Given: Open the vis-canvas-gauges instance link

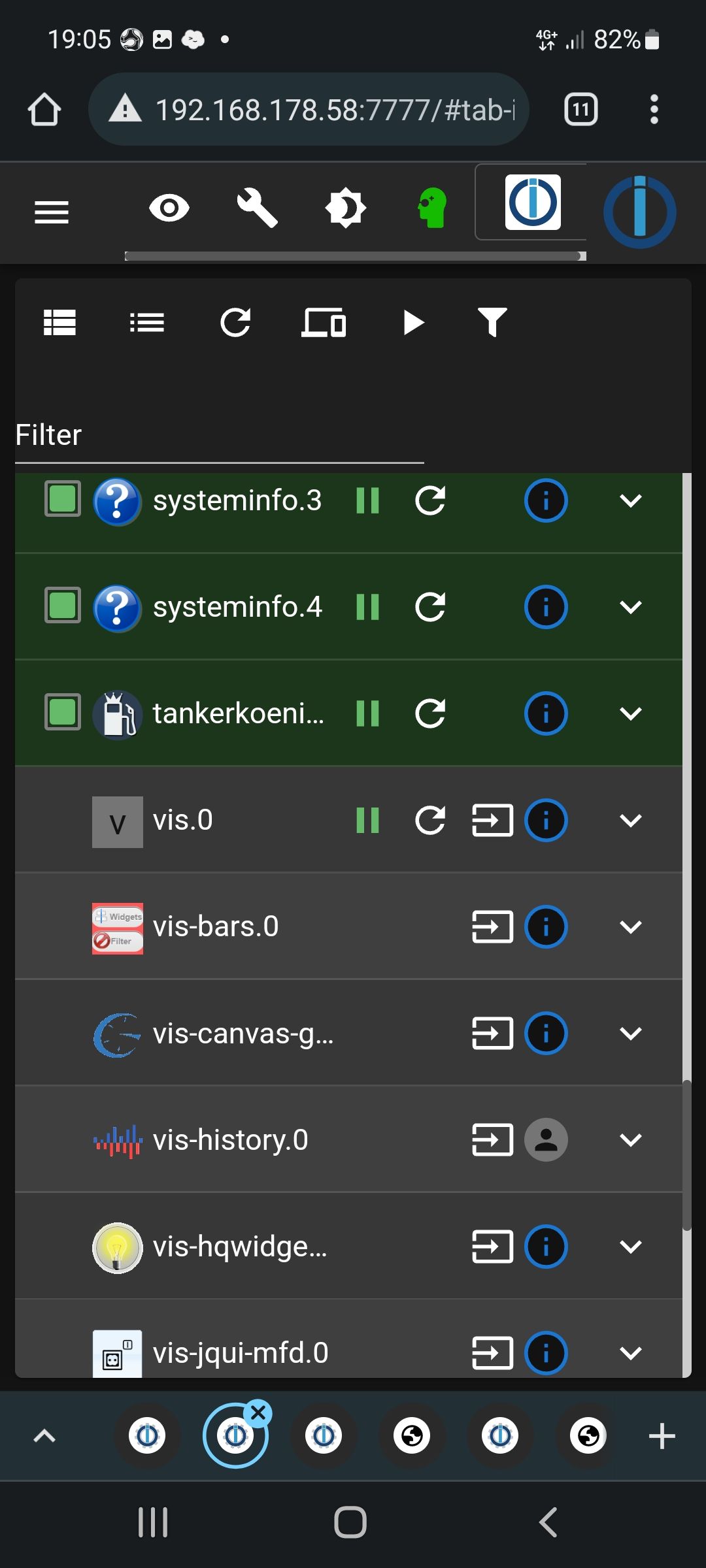Looking at the screenshot, I should click(492, 1034).
